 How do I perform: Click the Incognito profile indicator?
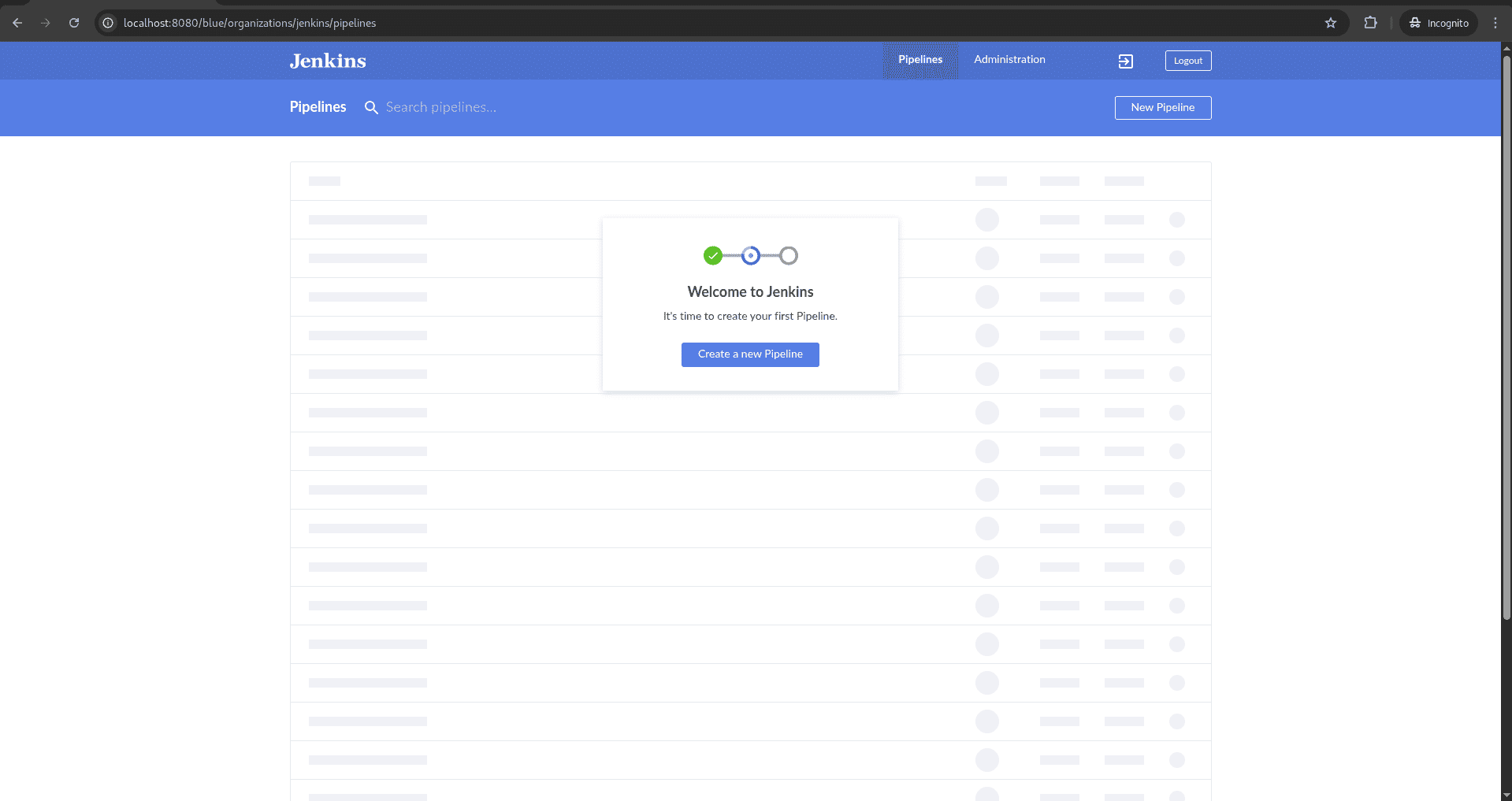tap(1438, 23)
